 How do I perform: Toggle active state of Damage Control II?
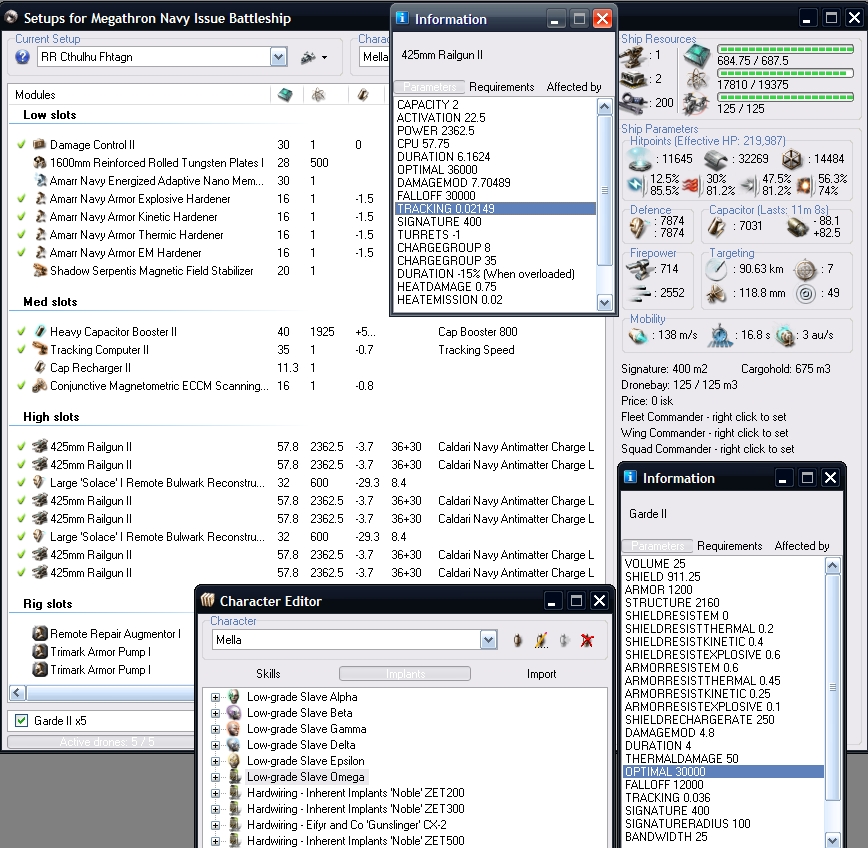[x=21, y=144]
